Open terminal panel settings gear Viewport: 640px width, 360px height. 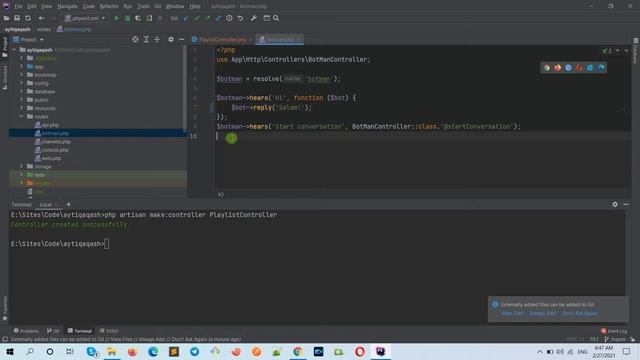[x=615, y=204]
